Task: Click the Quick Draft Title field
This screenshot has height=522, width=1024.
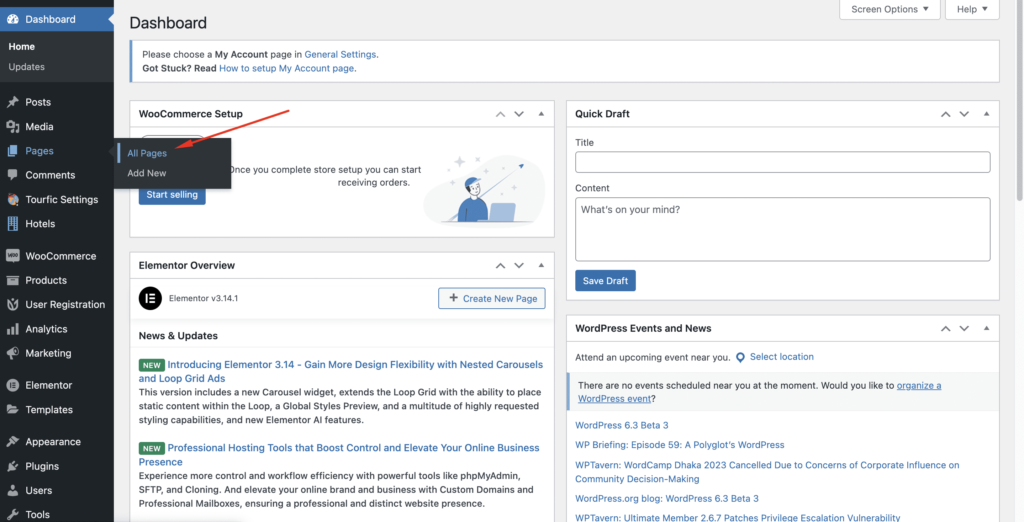Action: pyautogui.click(x=782, y=163)
